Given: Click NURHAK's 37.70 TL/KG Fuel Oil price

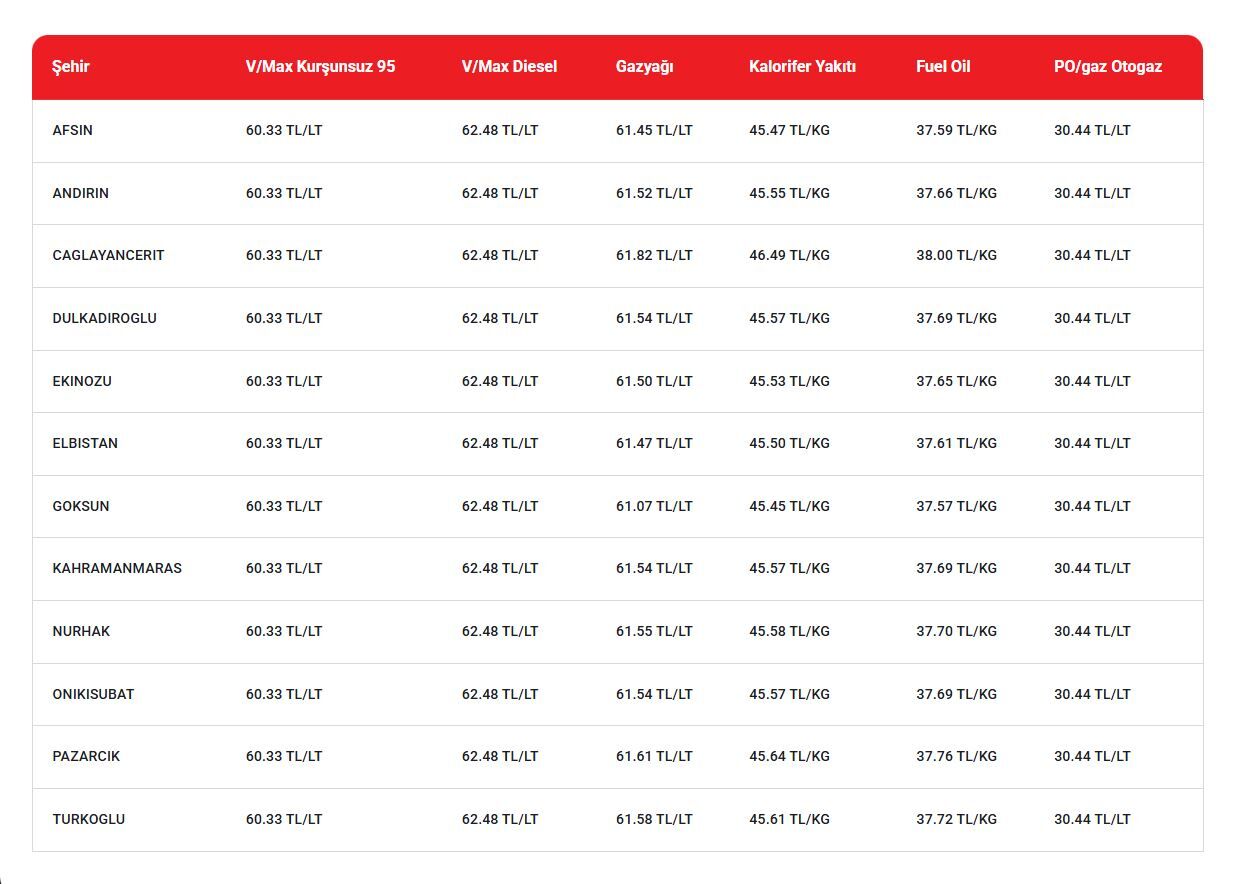Looking at the screenshot, I should coord(956,631).
